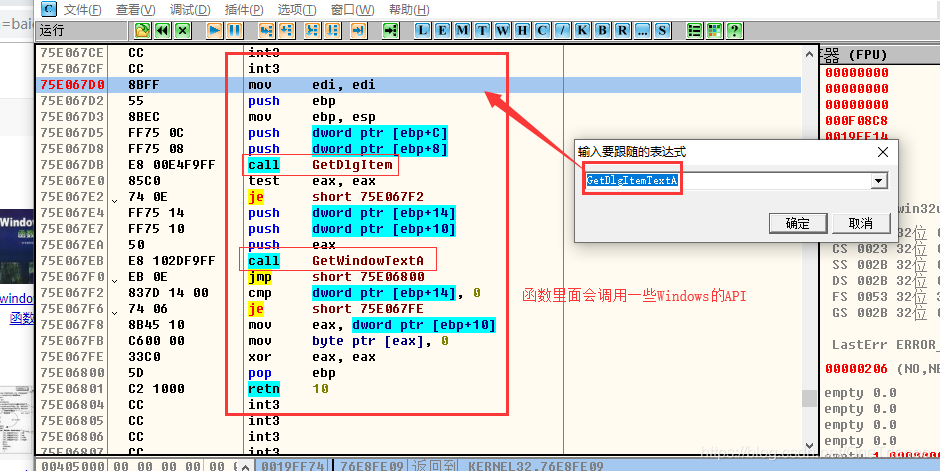Image resolution: width=940 pixels, height=471 pixels.
Task: Select register value 000F08C8
Action: click(x=856, y=120)
